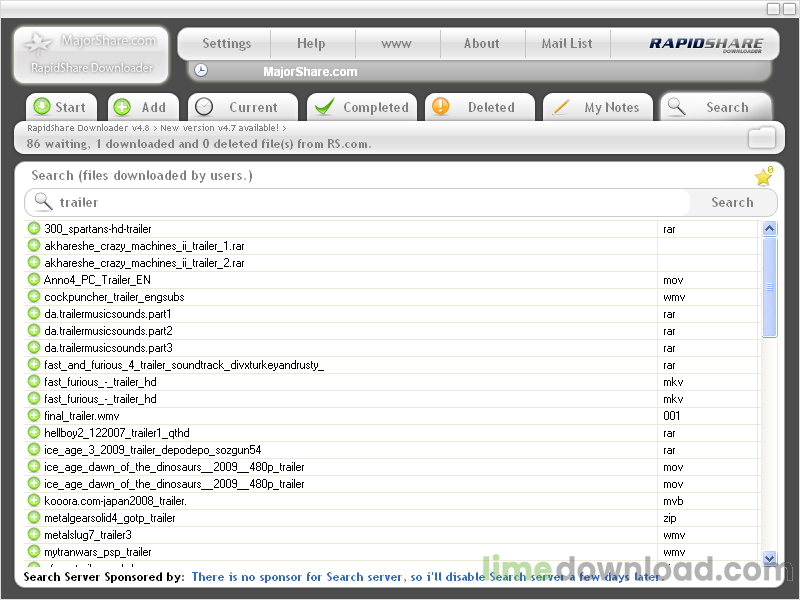Open the Mail List menu
800x600 pixels.
point(567,43)
